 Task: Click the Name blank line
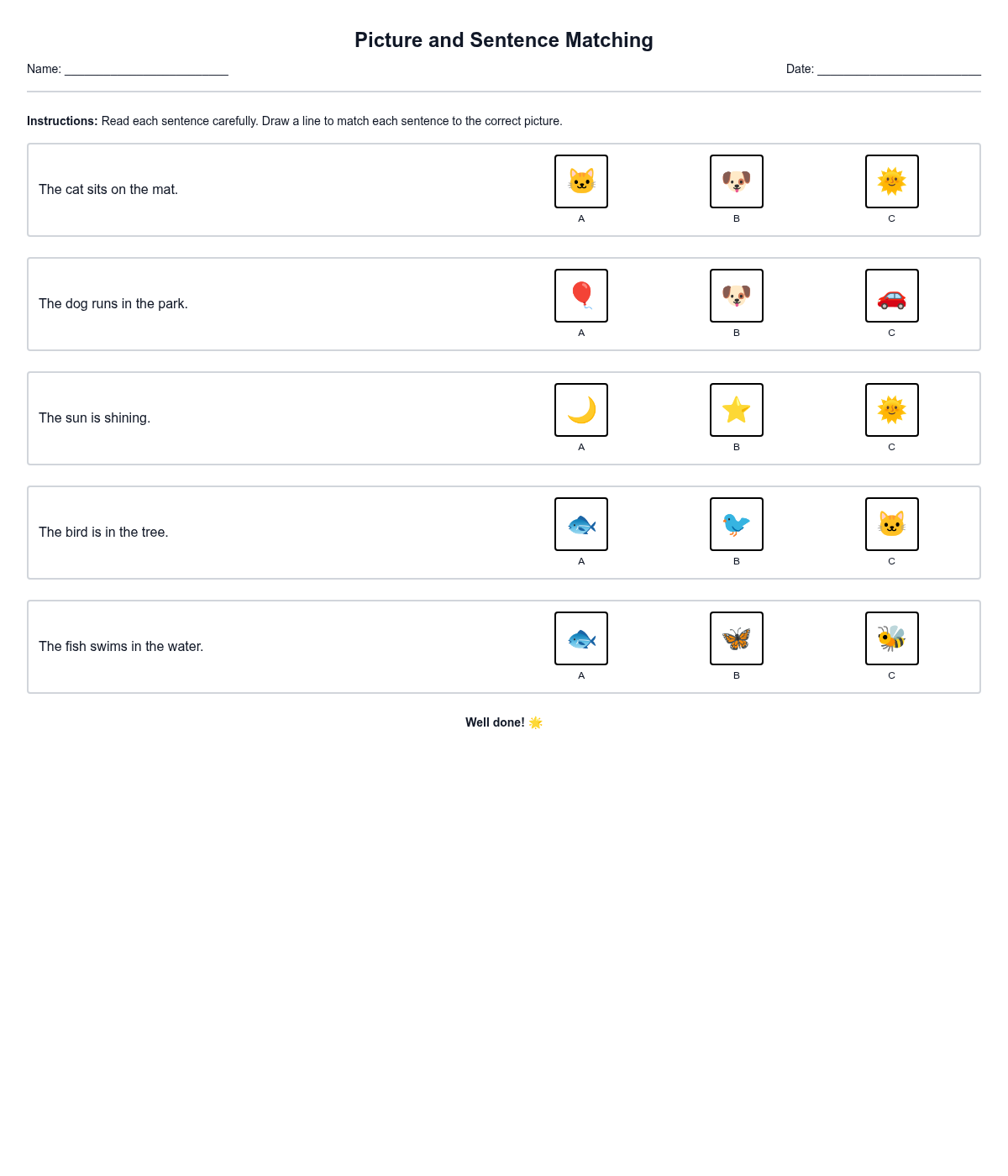146,70
